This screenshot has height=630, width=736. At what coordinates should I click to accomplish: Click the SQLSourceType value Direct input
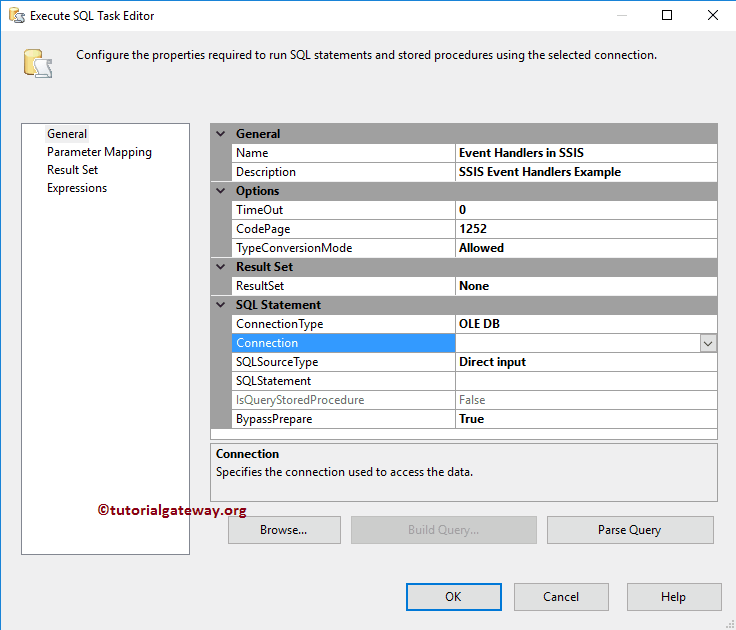586,362
